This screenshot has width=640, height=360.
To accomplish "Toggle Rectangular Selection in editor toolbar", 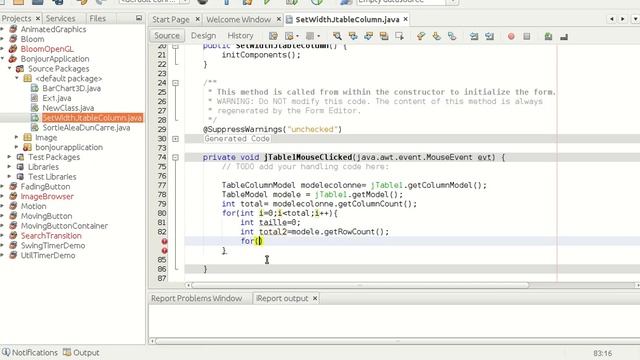I will 399,36.
